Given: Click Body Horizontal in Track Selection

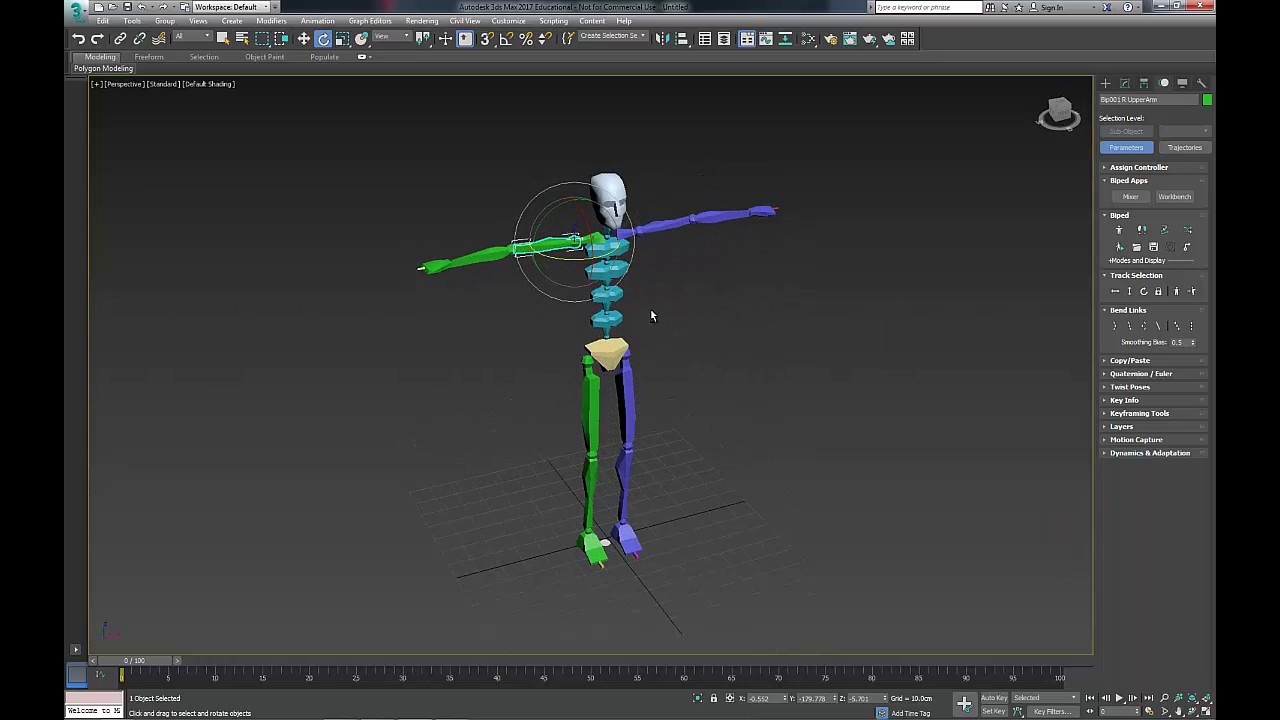Looking at the screenshot, I should pyautogui.click(x=1115, y=291).
